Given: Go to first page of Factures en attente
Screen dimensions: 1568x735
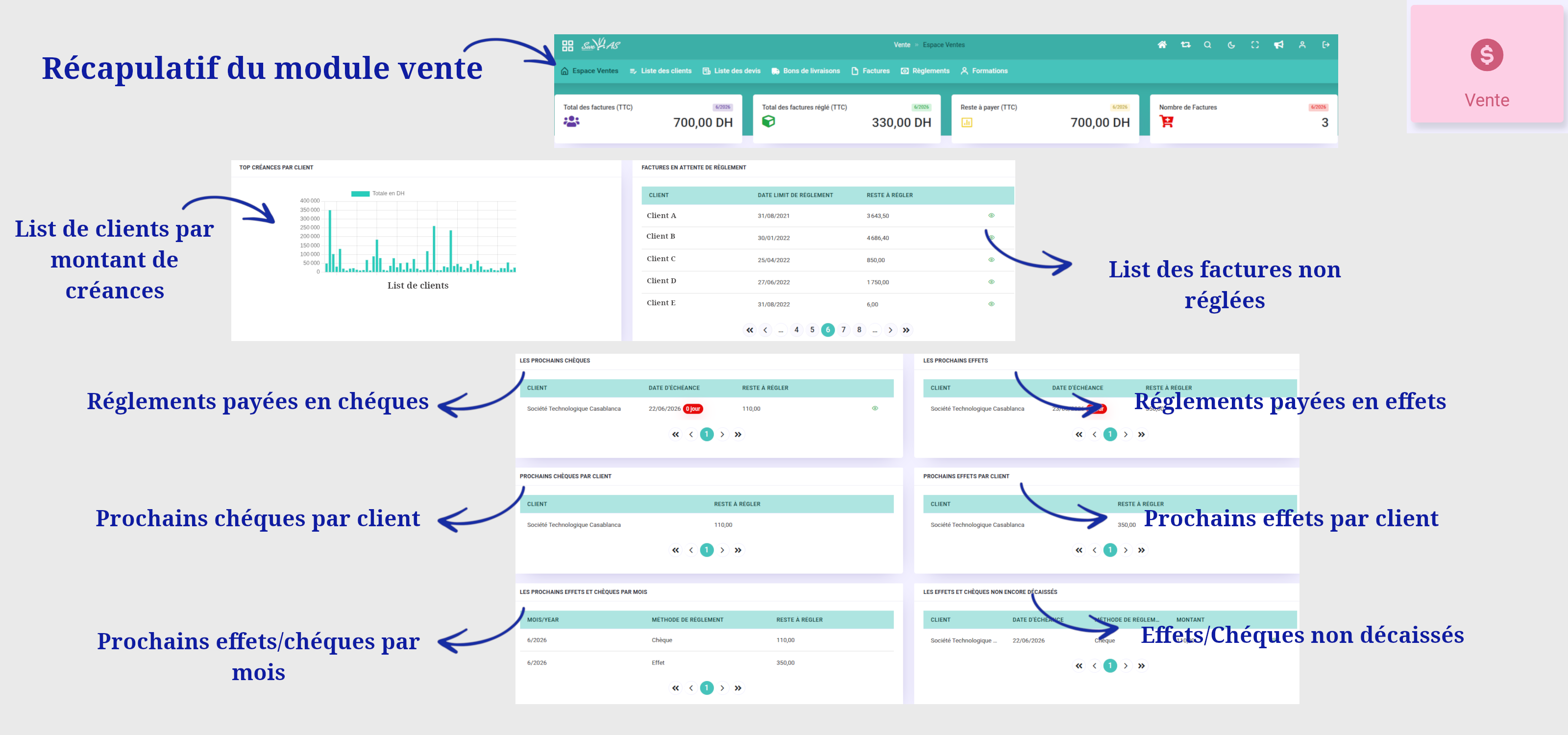Looking at the screenshot, I should coord(749,330).
